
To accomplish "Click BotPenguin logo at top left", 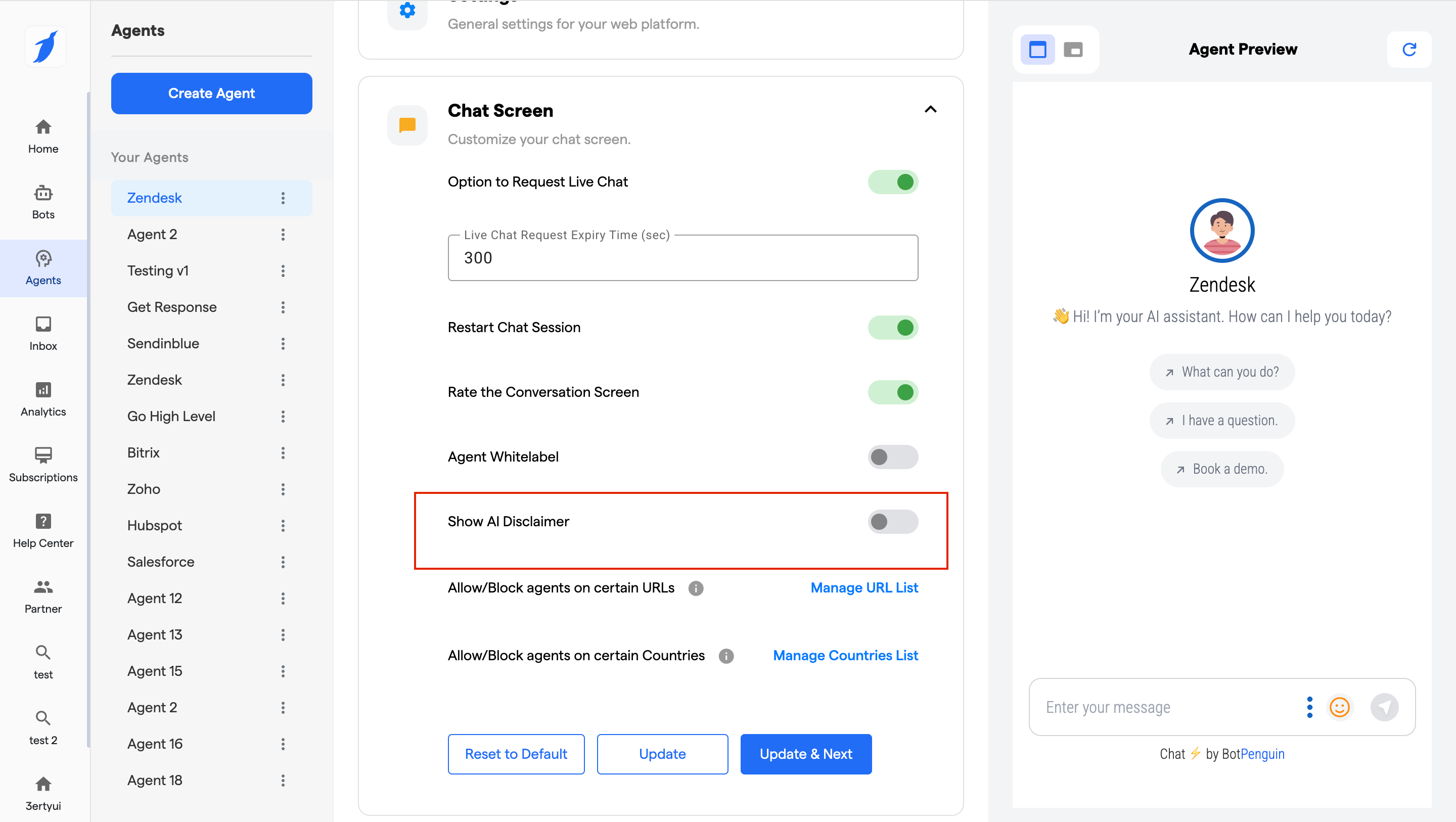I will 45,47.
